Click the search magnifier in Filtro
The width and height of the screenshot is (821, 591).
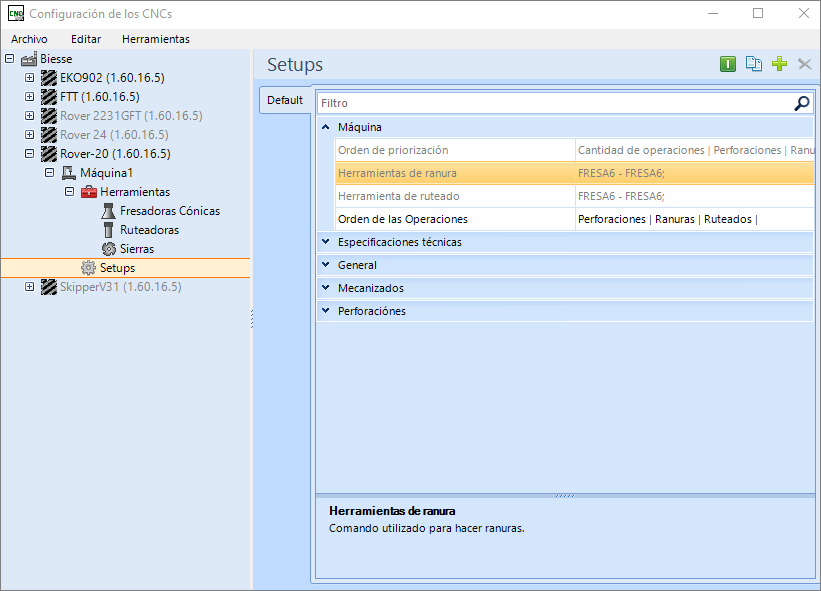802,103
